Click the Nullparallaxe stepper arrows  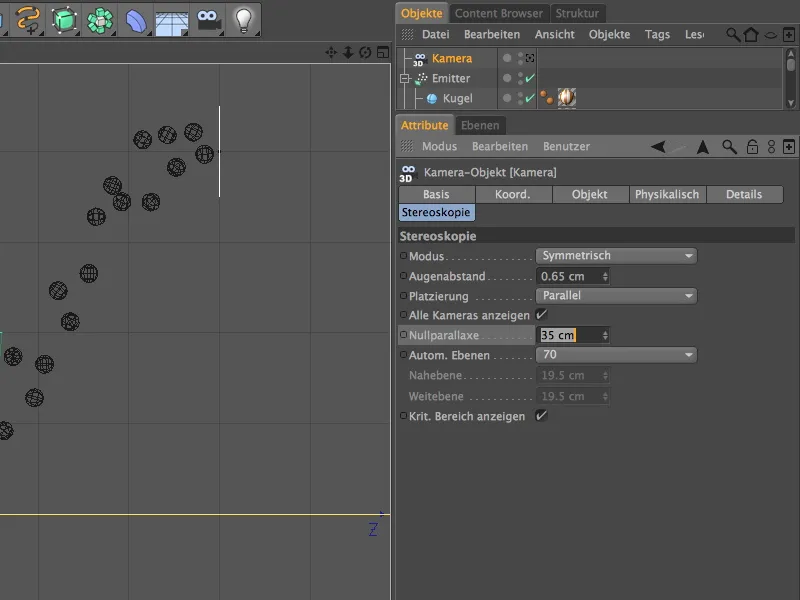tap(605, 335)
